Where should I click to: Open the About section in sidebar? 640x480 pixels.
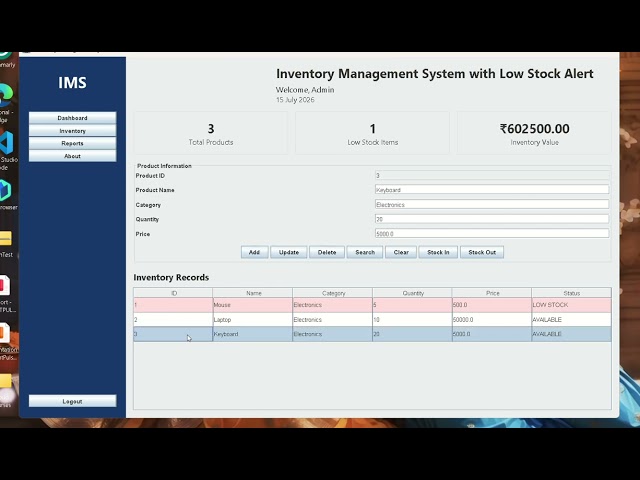[72, 156]
